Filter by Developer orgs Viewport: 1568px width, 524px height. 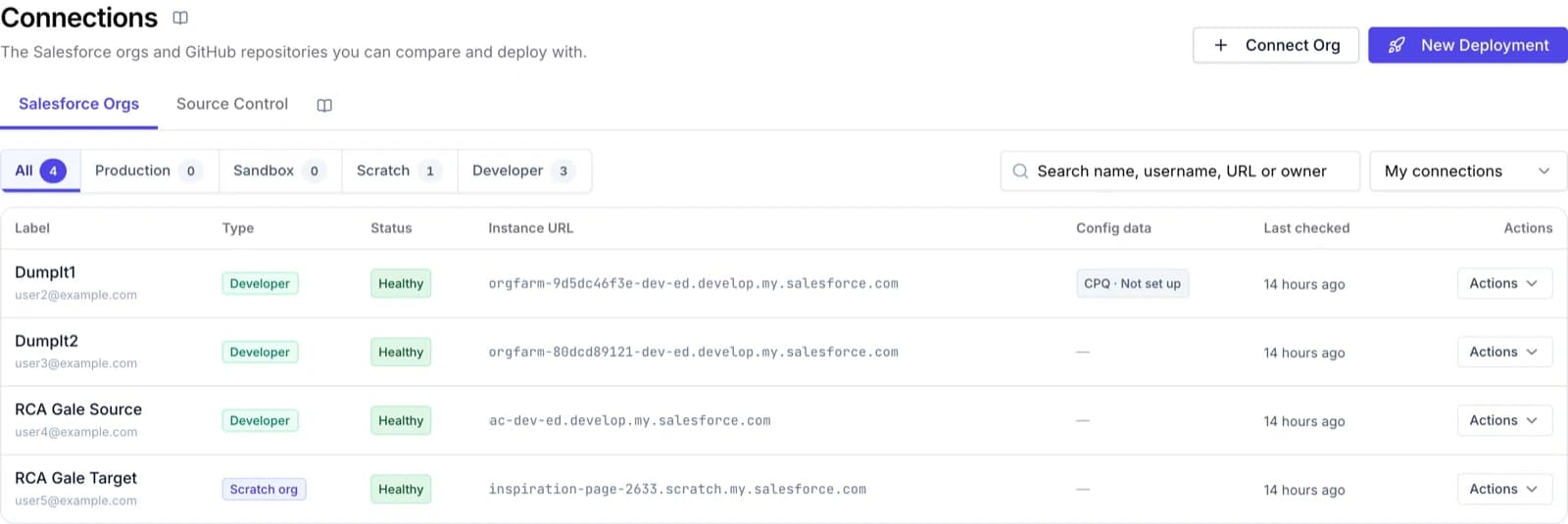point(524,170)
